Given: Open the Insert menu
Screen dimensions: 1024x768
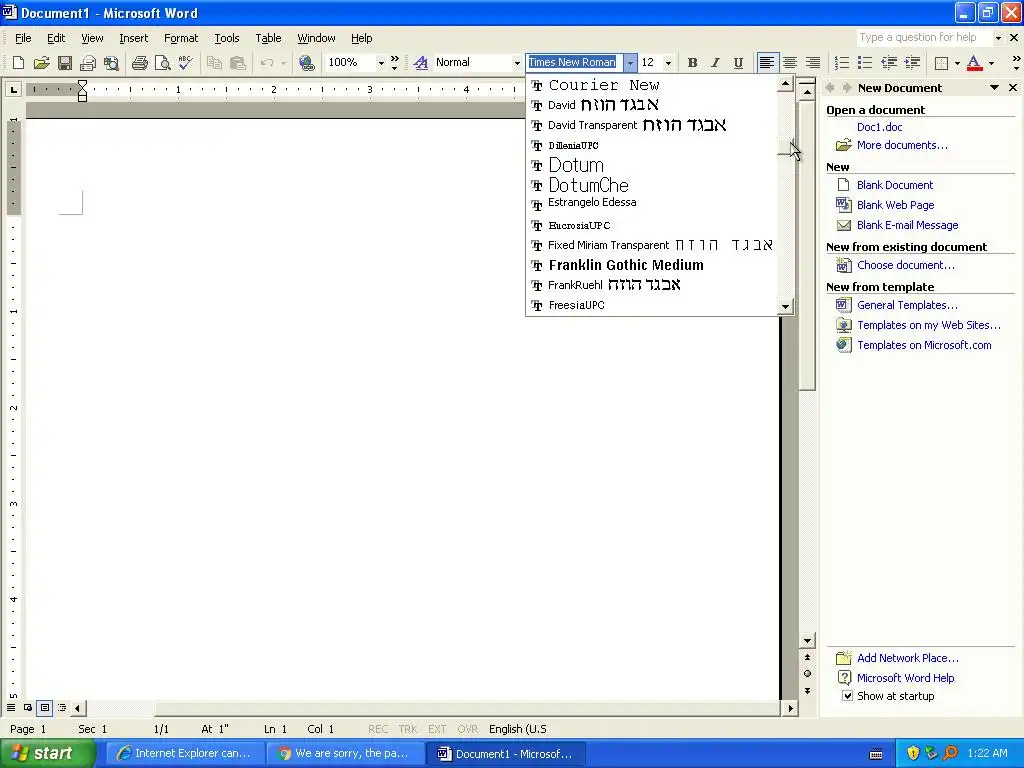Looking at the screenshot, I should [x=133, y=38].
